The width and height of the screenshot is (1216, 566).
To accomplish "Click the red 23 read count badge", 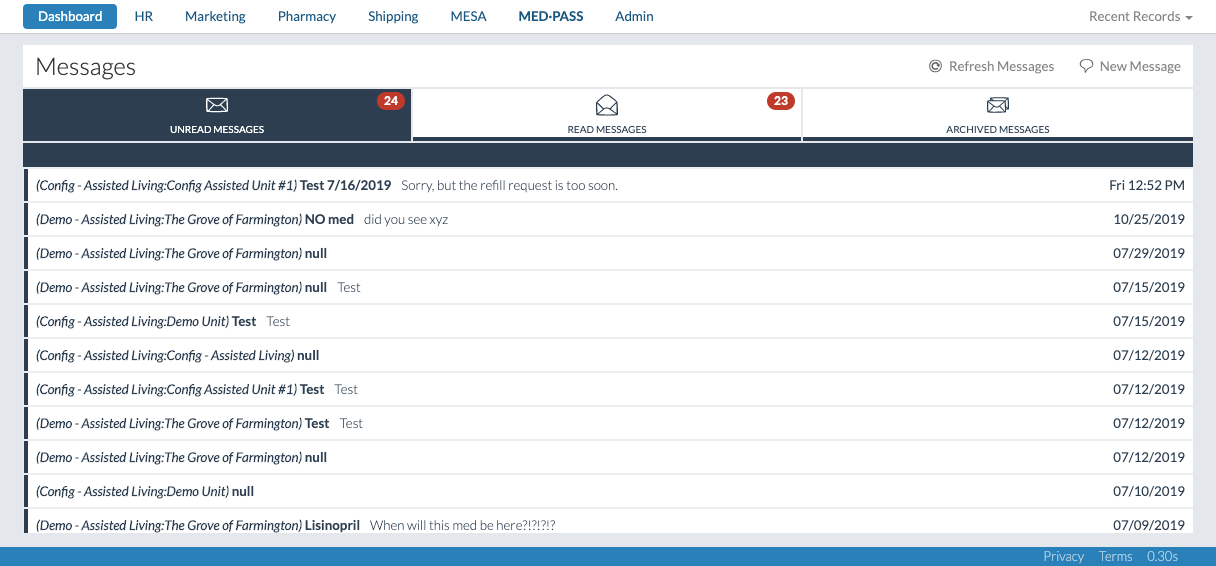I will [x=780, y=101].
